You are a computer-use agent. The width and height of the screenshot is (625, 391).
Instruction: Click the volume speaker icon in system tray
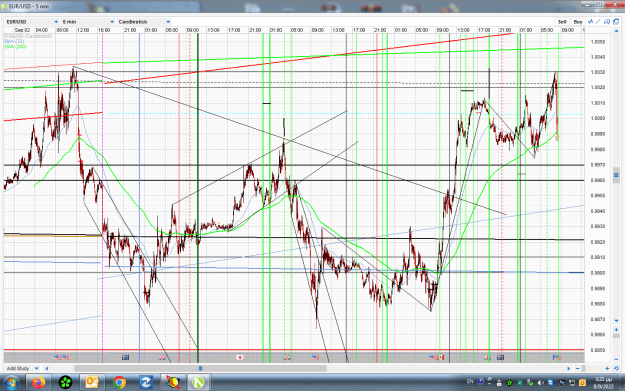[x=540, y=383]
